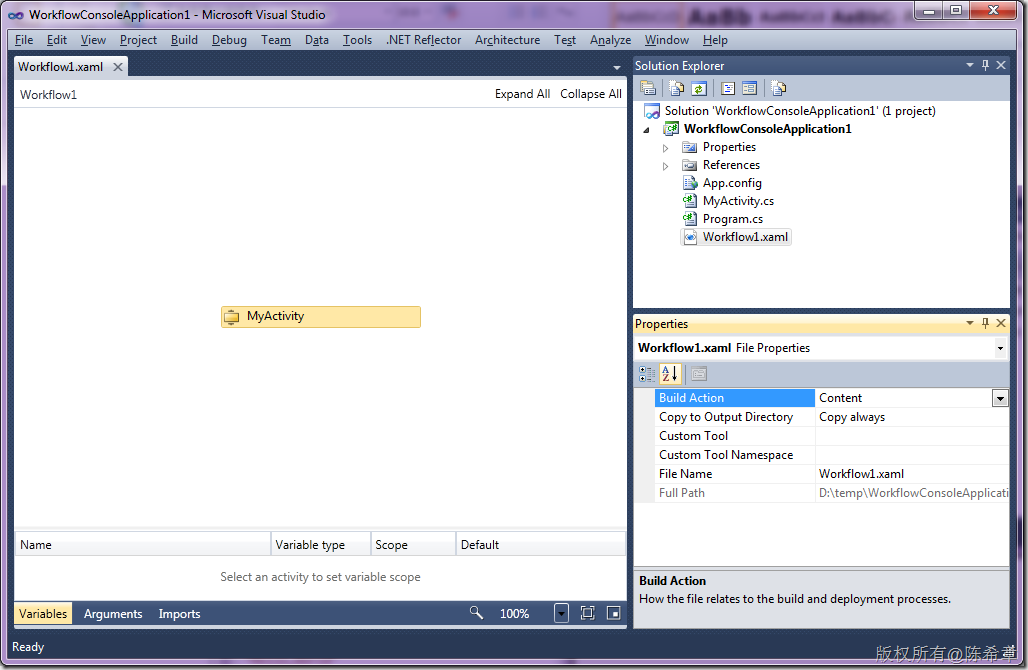This screenshot has height=670, width=1028.
Task: Click Collapse All in designer
Action: tap(591, 94)
